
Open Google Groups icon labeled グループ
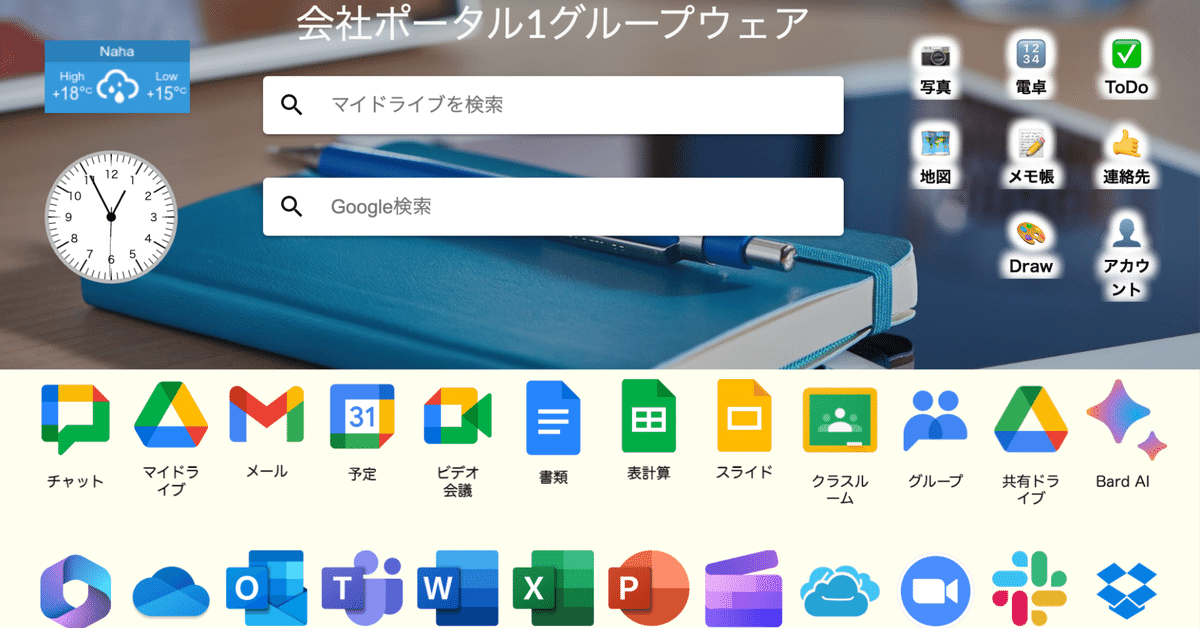click(x=935, y=420)
